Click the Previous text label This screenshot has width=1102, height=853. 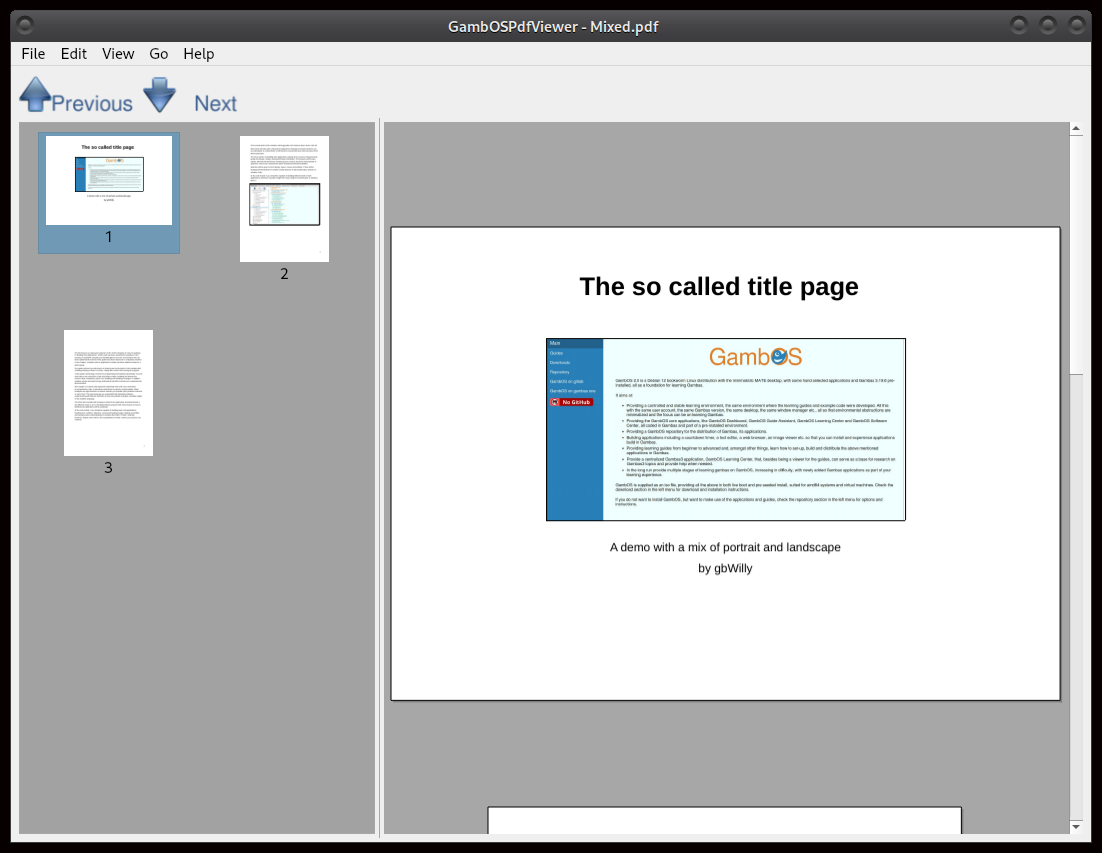pyautogui.click(x=92, y=103)
